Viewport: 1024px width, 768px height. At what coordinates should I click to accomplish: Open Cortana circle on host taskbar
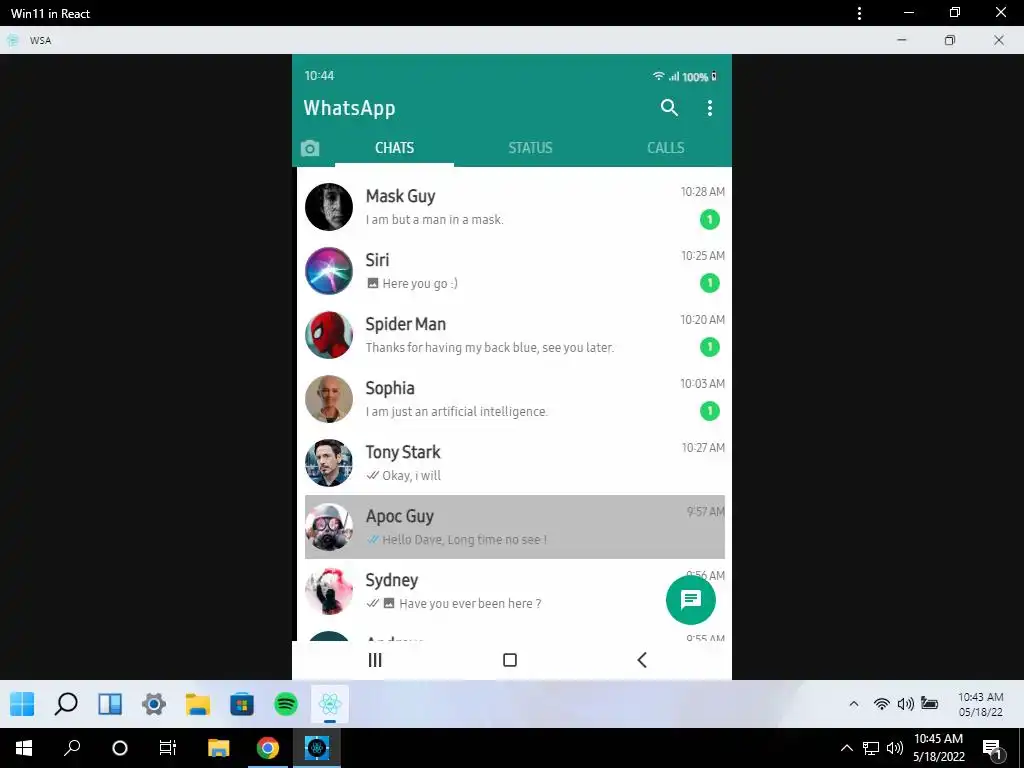[x=120, y=748]
